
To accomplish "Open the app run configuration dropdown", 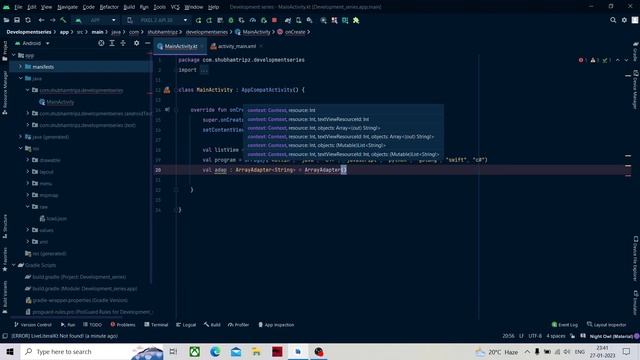I will click(x=95, y=20).
